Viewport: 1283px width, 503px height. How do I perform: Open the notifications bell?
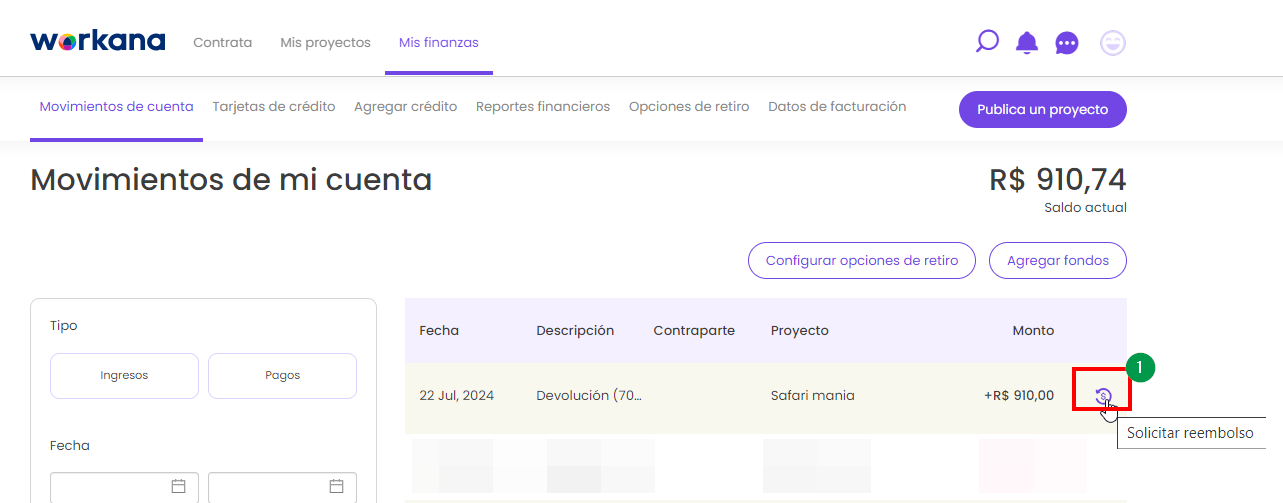coord(1027,42)
